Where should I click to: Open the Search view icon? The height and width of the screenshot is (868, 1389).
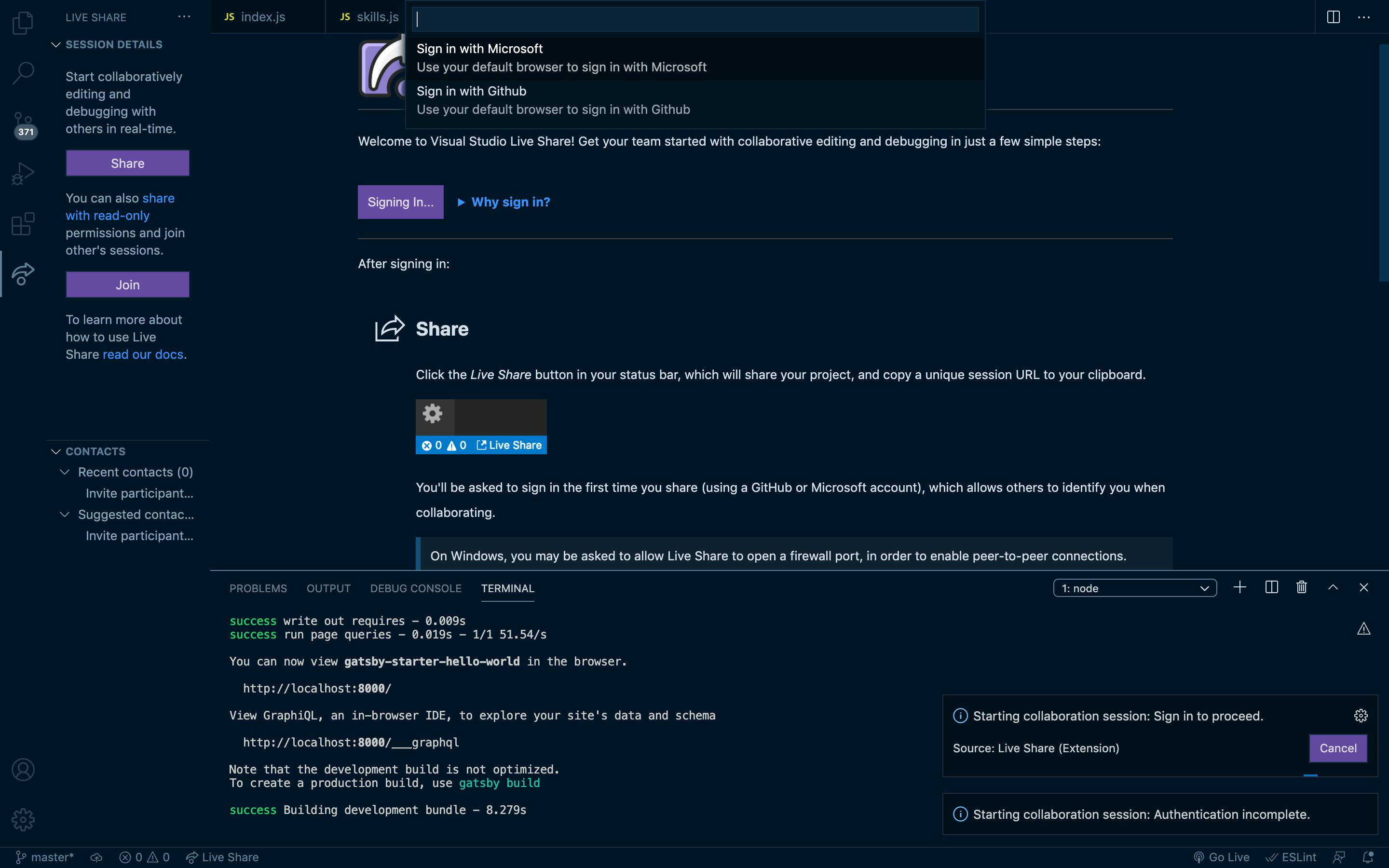23,73
